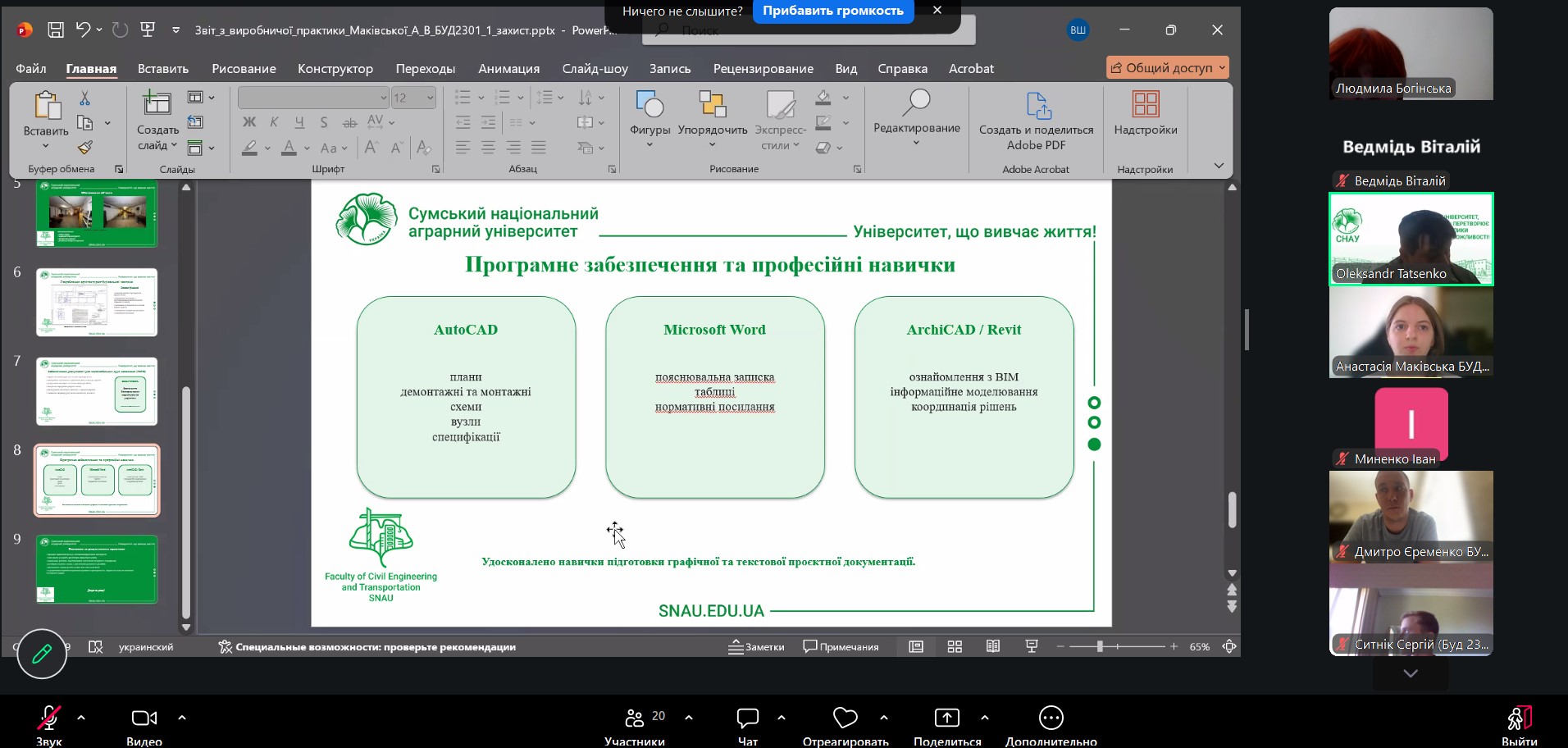Image resolution: width=1568 pixels, height=748 pixels.
Task: Click the Format Painter brush icon
Action: pyautogui.click(x=84, y=148)
